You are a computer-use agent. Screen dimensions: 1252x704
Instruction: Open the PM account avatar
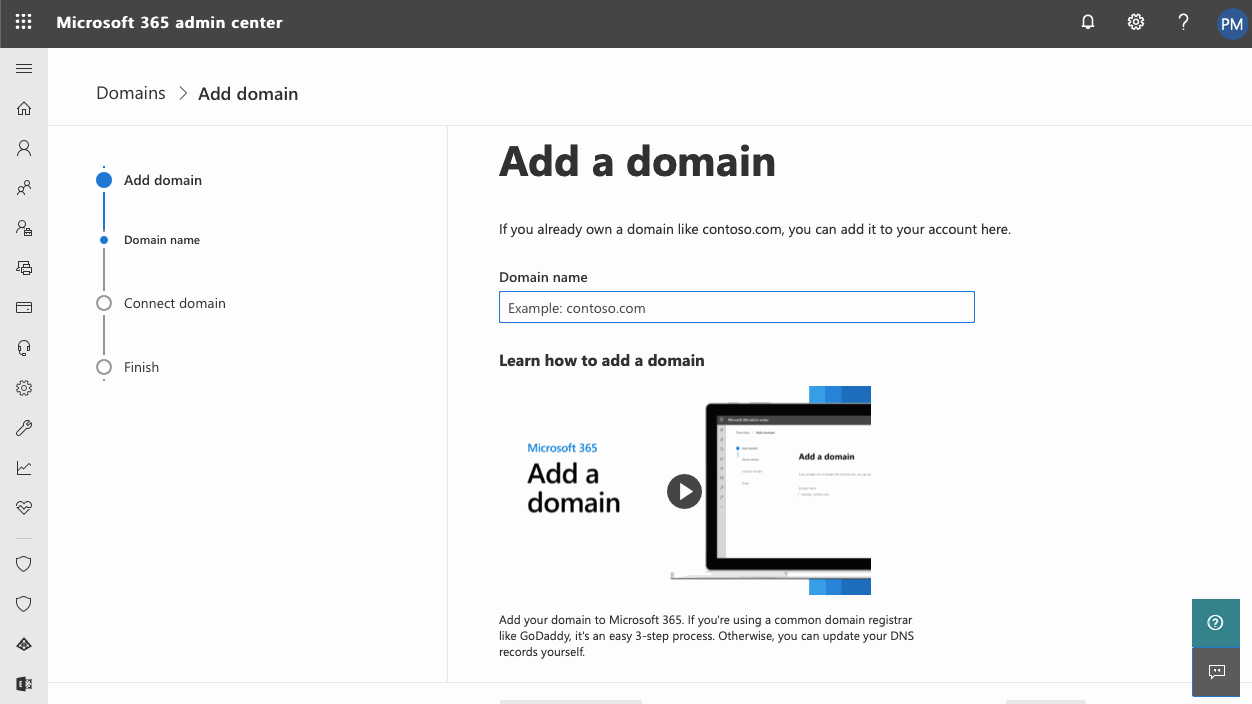(x=1232, y=23)
